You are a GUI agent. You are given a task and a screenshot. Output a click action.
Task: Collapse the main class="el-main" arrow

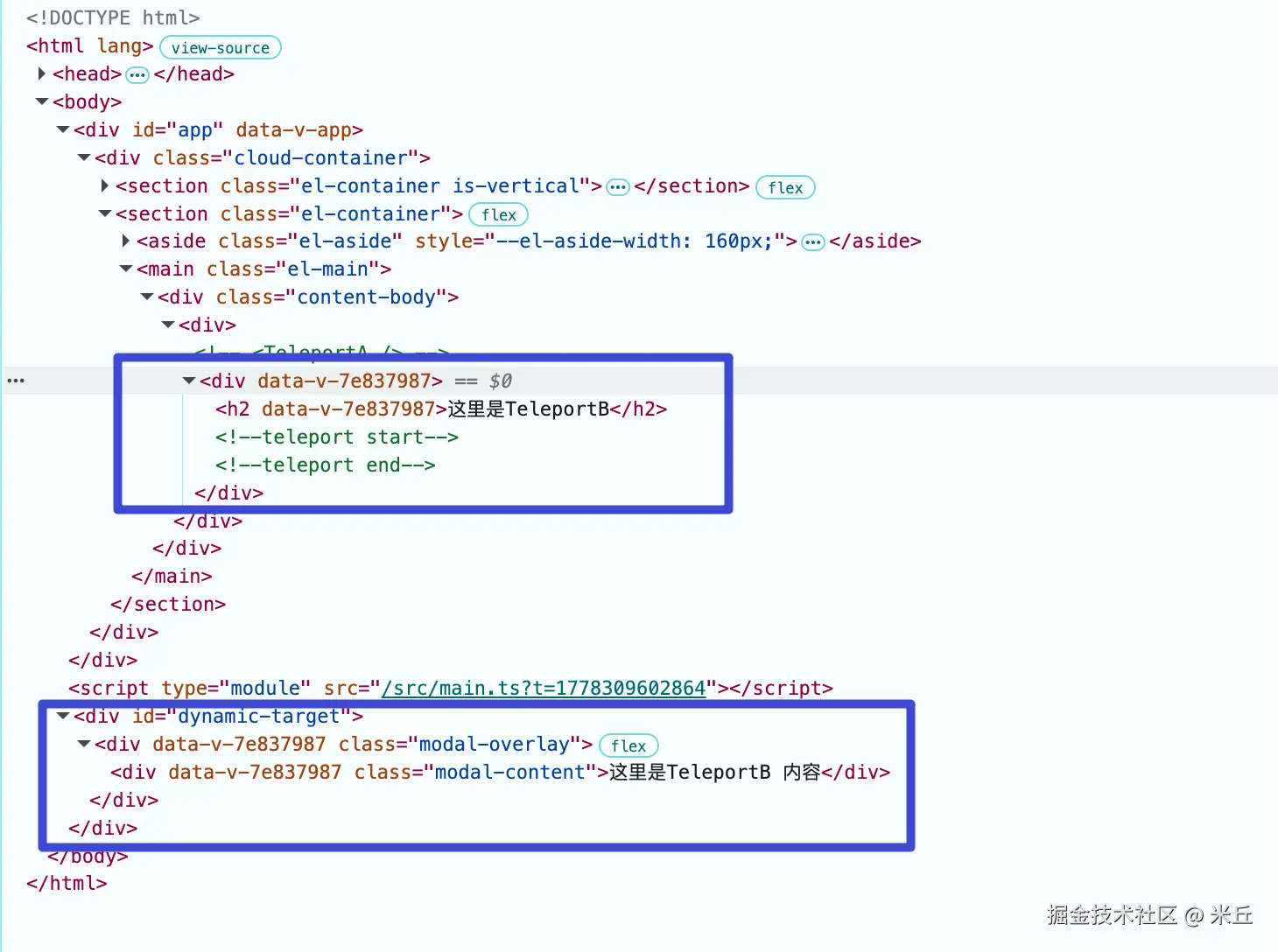point(126,269)
